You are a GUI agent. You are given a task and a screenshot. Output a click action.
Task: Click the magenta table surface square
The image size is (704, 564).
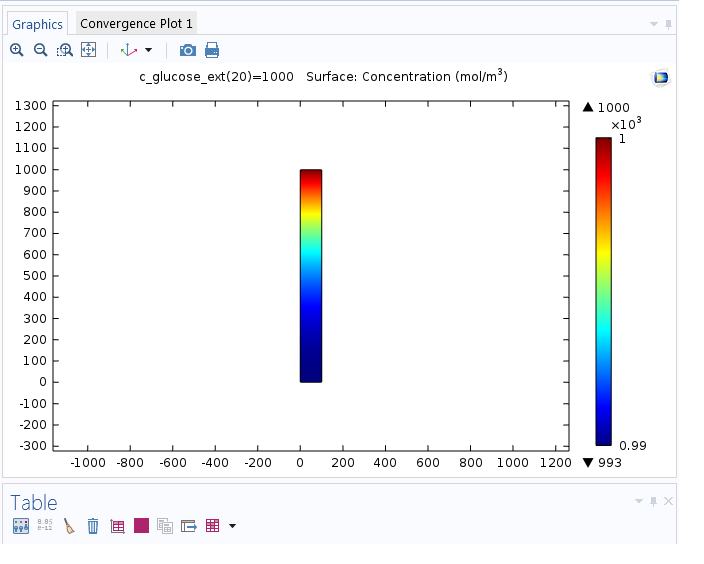click(141, 526)
